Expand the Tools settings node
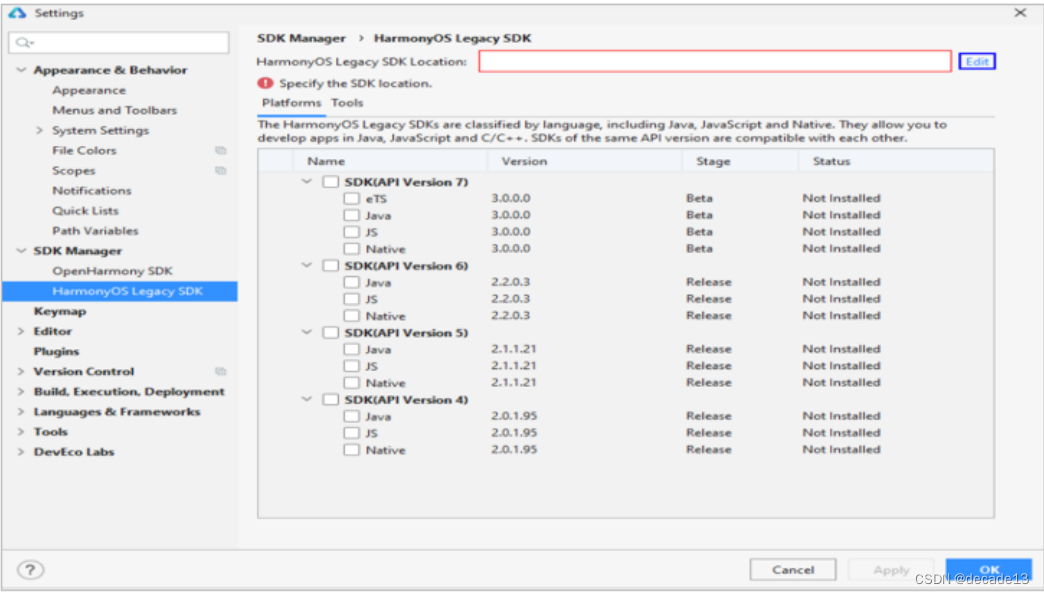The image size is (1044, 594). [x=21, y=432]
